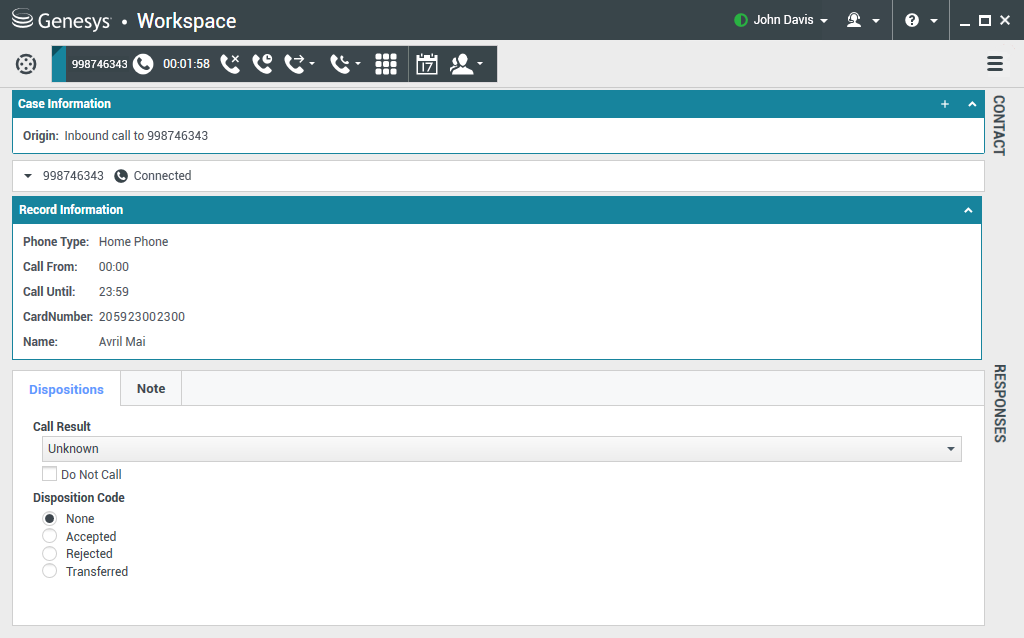This screenshot has height=638, width=1024.
Task: Click the instant conference call icon
Action: (x=340, y=63)
